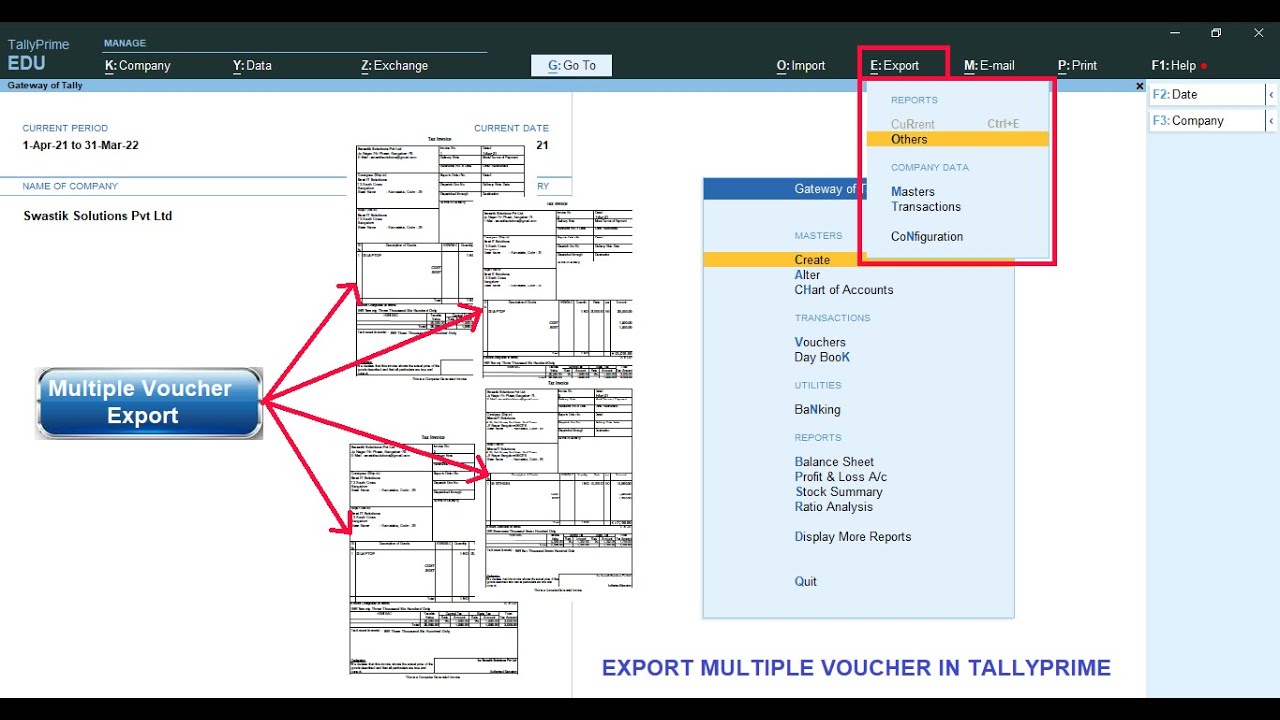Screen dimensions: 1280x720
Task: Select company Swastik Solutions Pvt Ltd
Action: (x=98, y=216)
